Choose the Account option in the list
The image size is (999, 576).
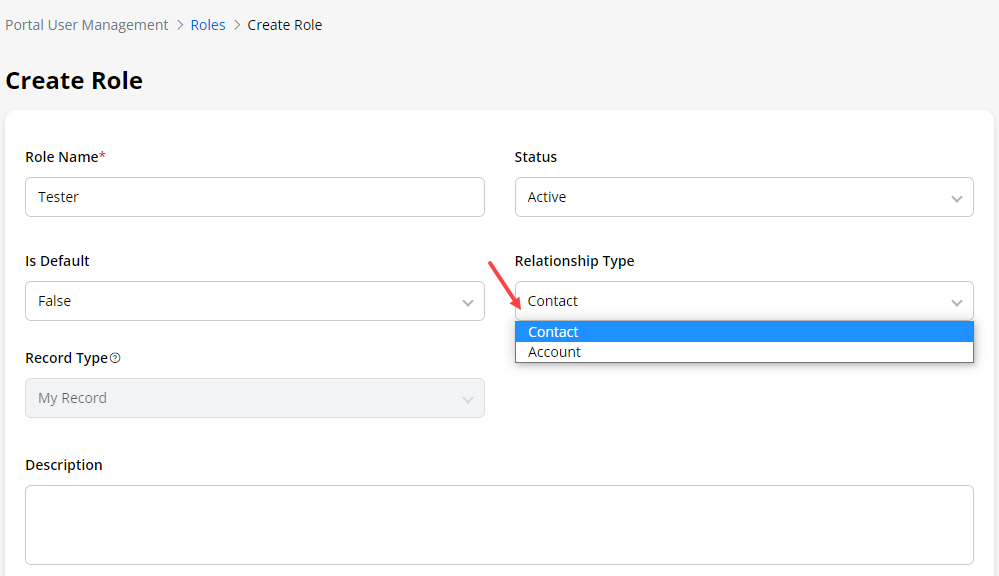point(554,352)
